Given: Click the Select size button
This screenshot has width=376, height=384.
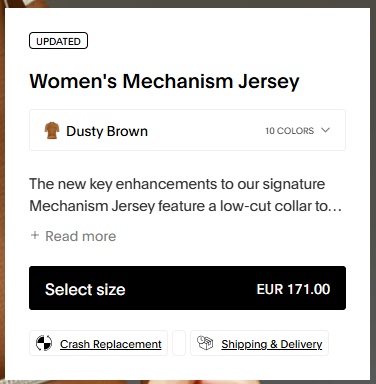Looking at the screenshot, I should click(187, 288).
